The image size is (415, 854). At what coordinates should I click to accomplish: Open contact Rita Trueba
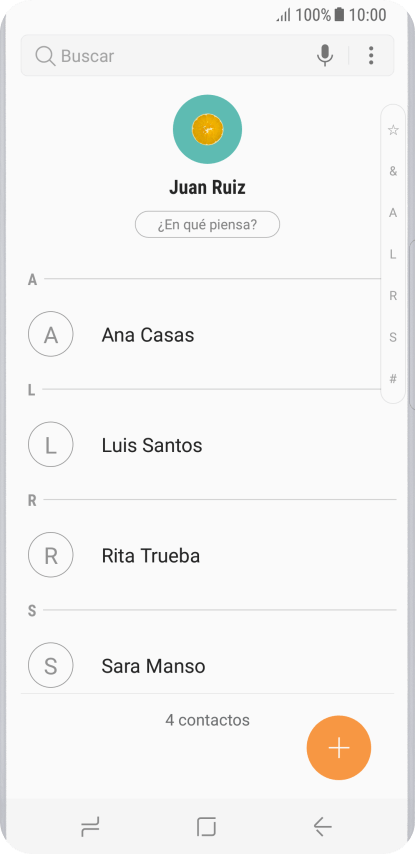pyautogui.click(x=208, y=556)
